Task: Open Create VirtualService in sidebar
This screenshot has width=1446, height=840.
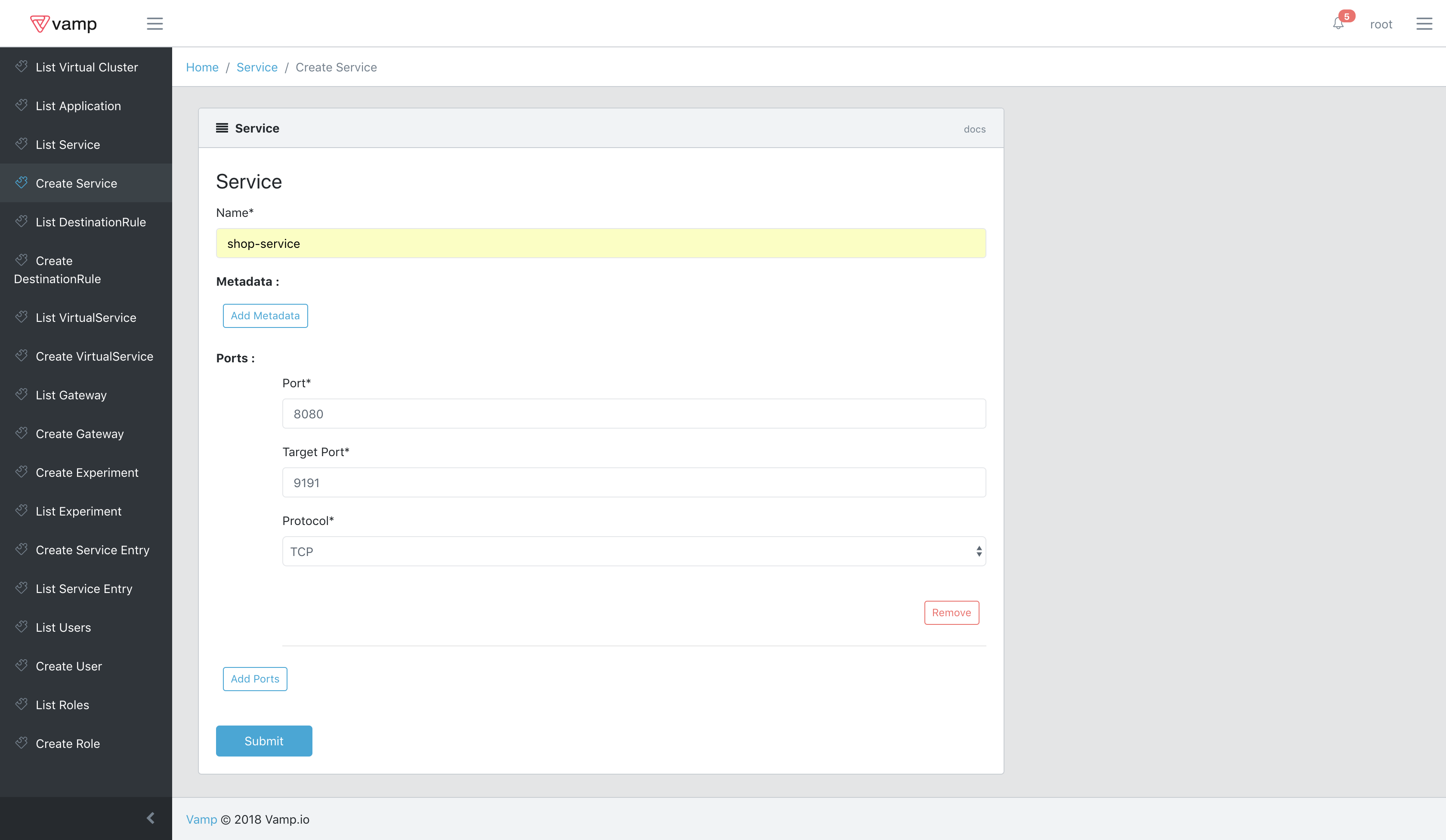Action: [94, 356]
